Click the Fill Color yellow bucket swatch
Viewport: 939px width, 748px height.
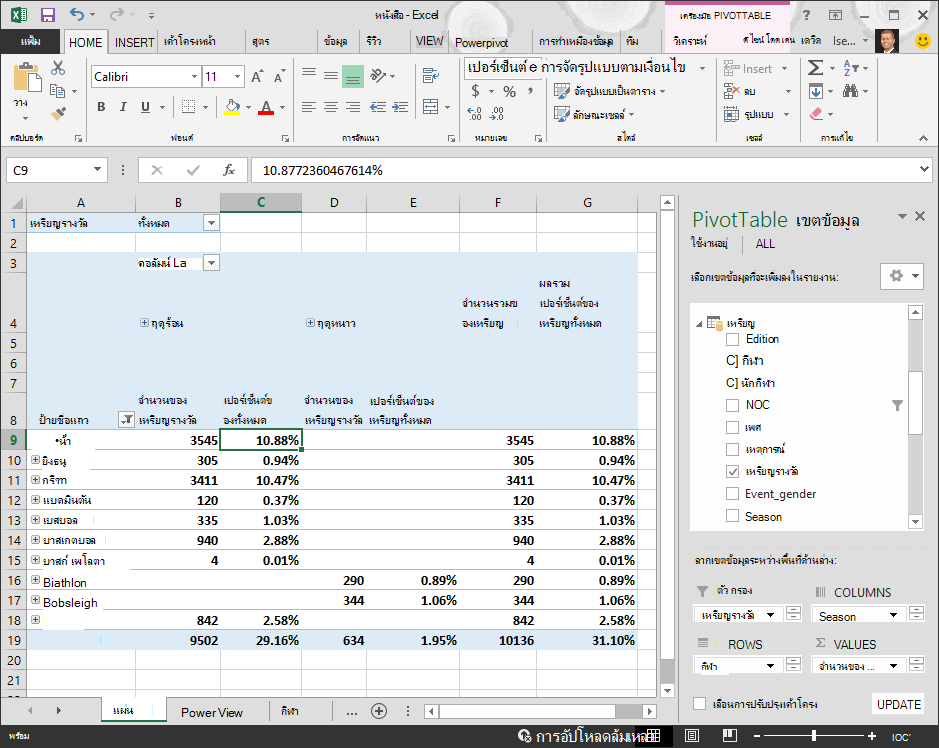click(232, 107)
